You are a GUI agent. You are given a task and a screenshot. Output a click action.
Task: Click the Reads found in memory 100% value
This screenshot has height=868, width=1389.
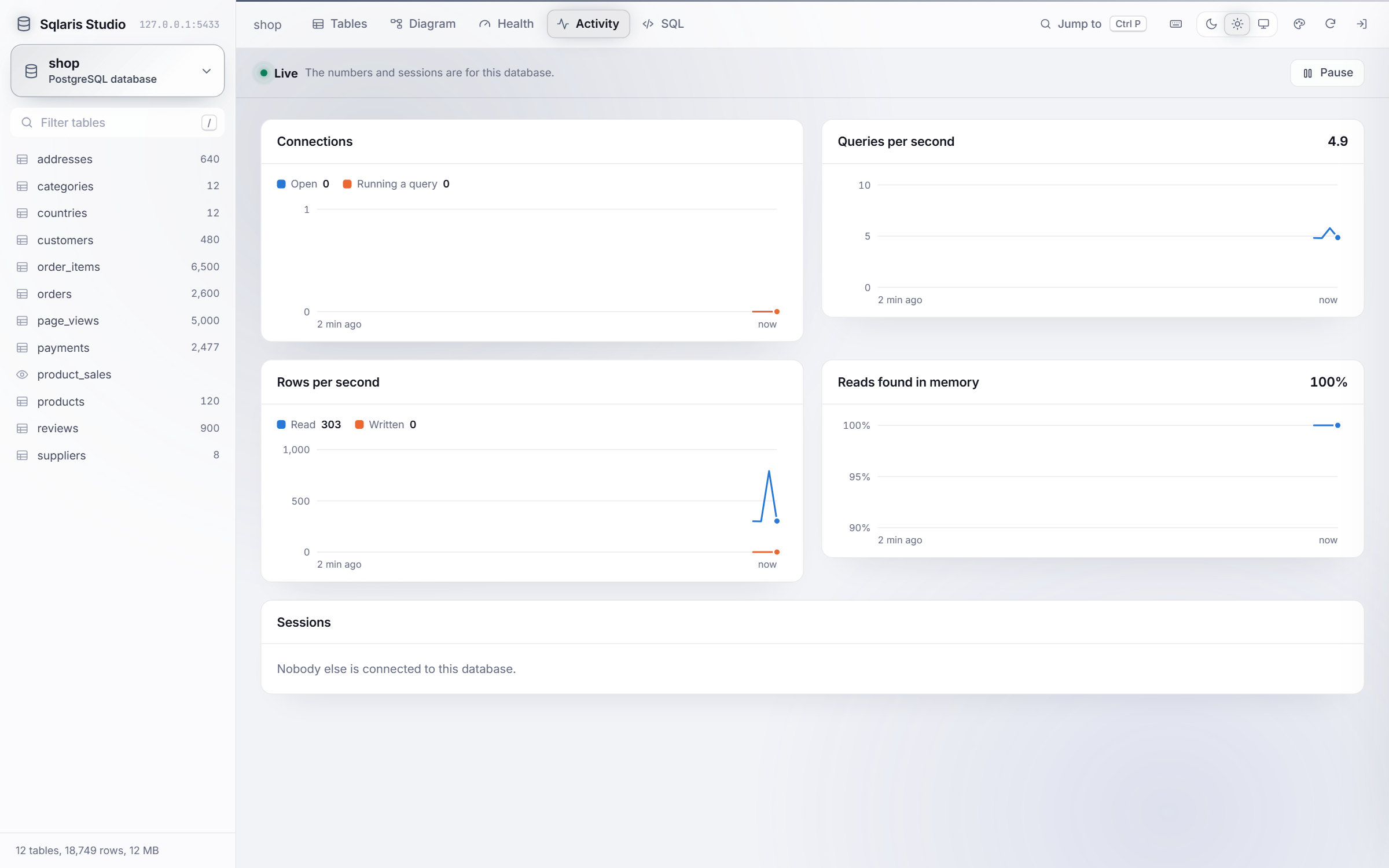1328,382
